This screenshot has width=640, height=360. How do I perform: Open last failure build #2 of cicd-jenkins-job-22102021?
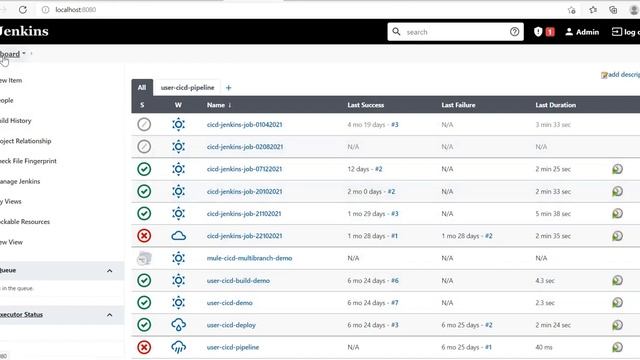click(x=489, y=236)
